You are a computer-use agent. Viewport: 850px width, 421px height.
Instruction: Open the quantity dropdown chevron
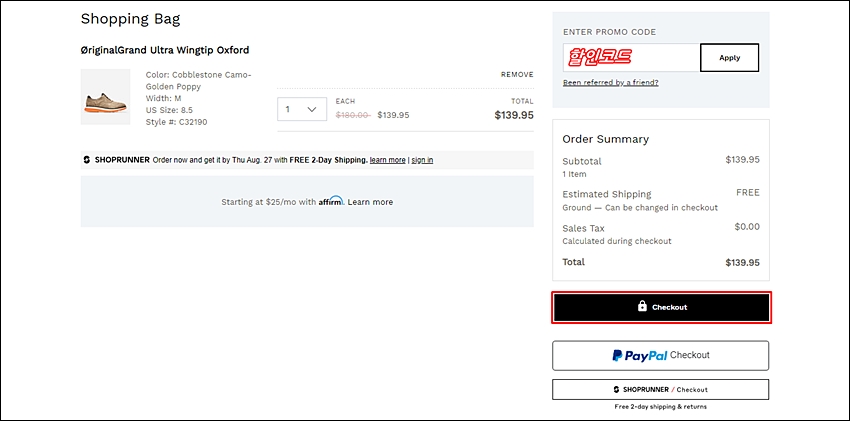312,109
